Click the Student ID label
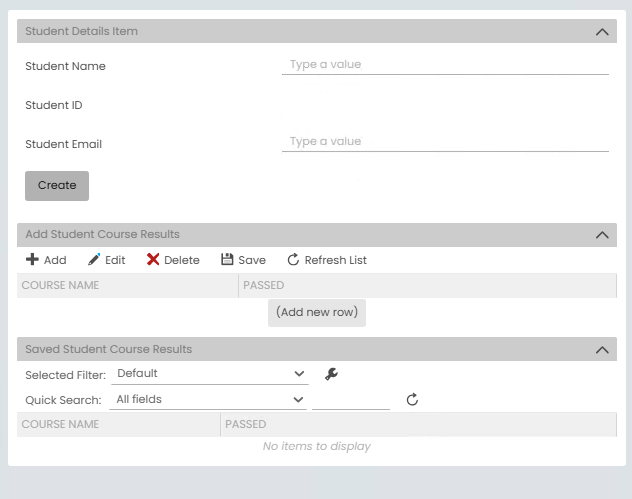Screen dimensions: 632x499 point(54,105)
